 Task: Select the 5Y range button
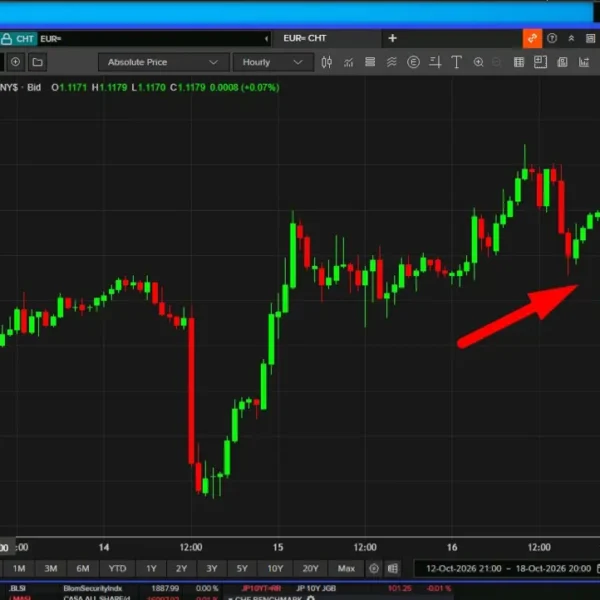click(x=242, y=568)
